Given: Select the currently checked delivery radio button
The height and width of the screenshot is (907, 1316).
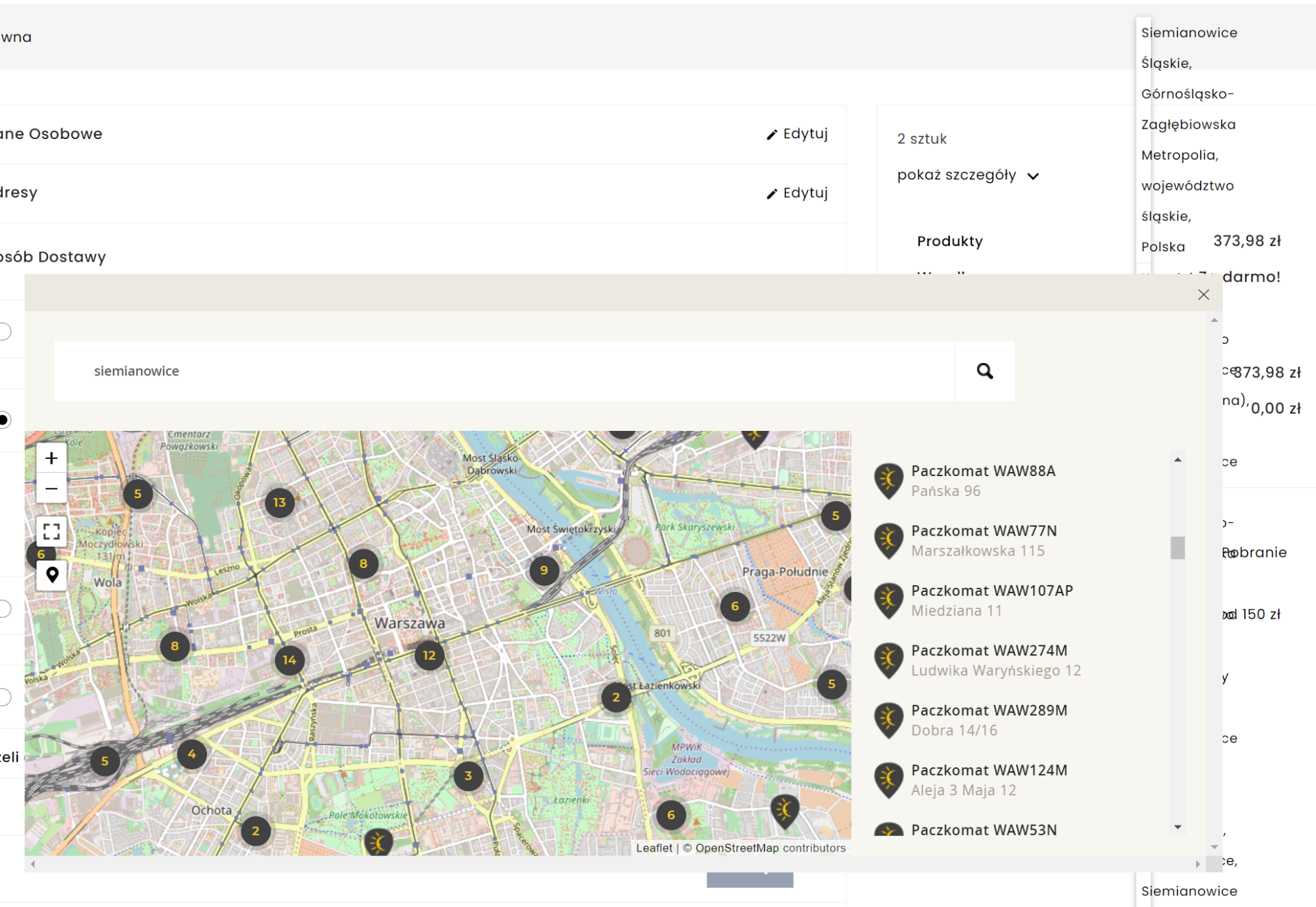Looking at the screenshot, I should (4, 420).
